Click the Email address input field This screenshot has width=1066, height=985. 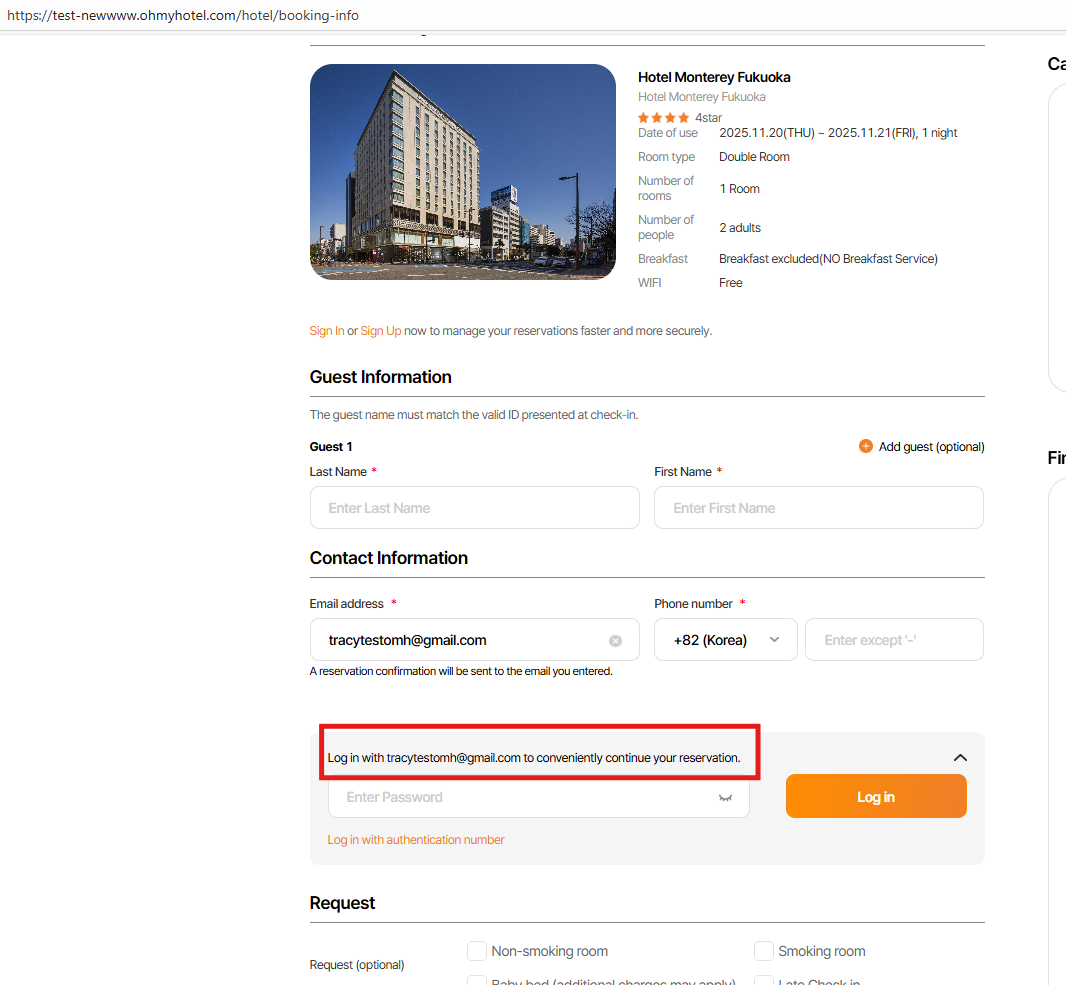[460, 640]
